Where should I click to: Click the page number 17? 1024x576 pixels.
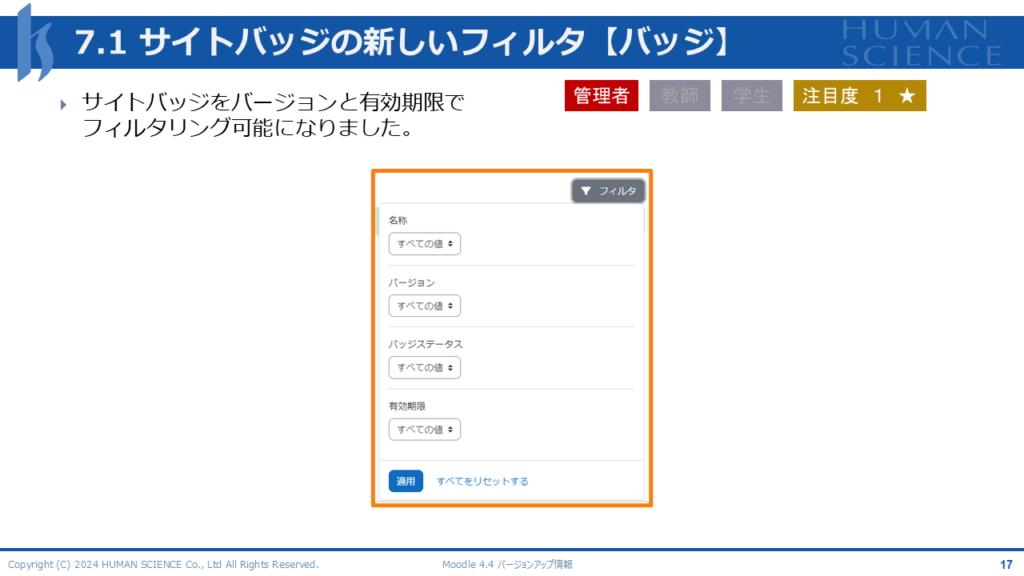pos(1006,564)
